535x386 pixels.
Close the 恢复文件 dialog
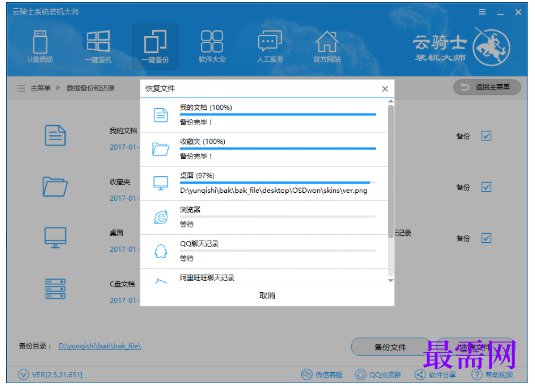(x=385, y=89)
